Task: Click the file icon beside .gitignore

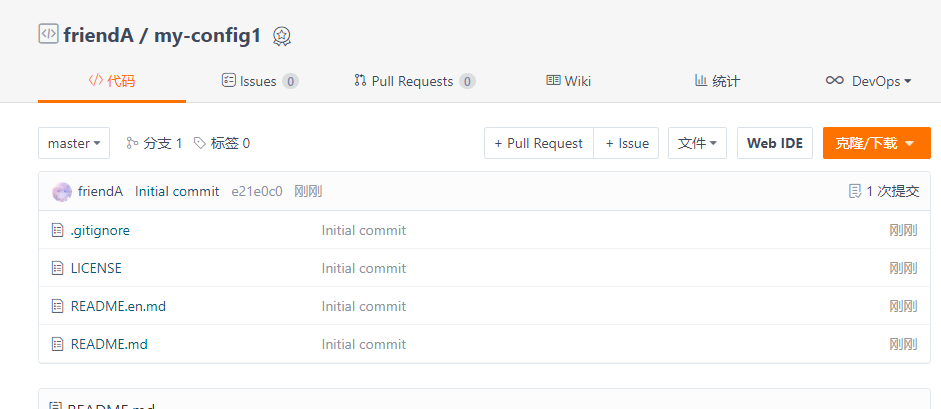Action: [x=58, y=230]
